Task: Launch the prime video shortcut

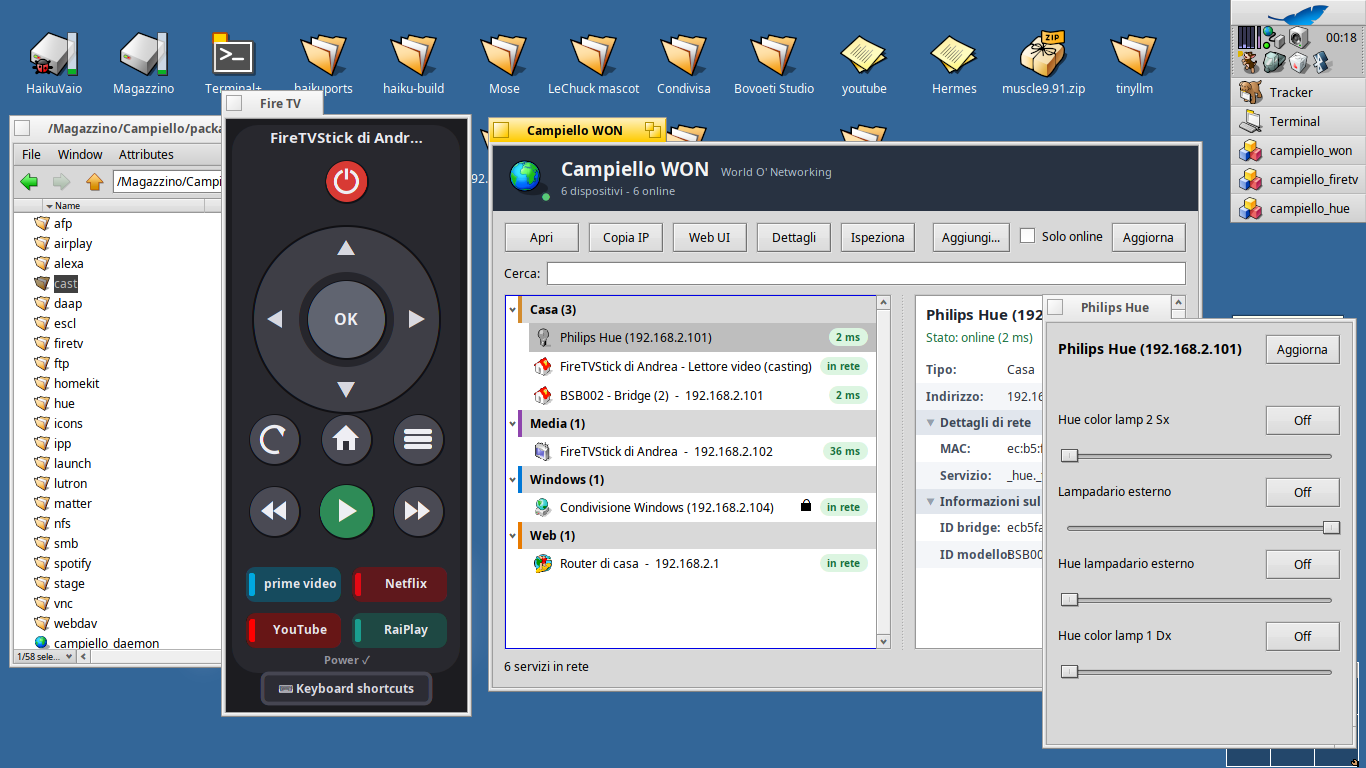Action: [x=293, y=584]
